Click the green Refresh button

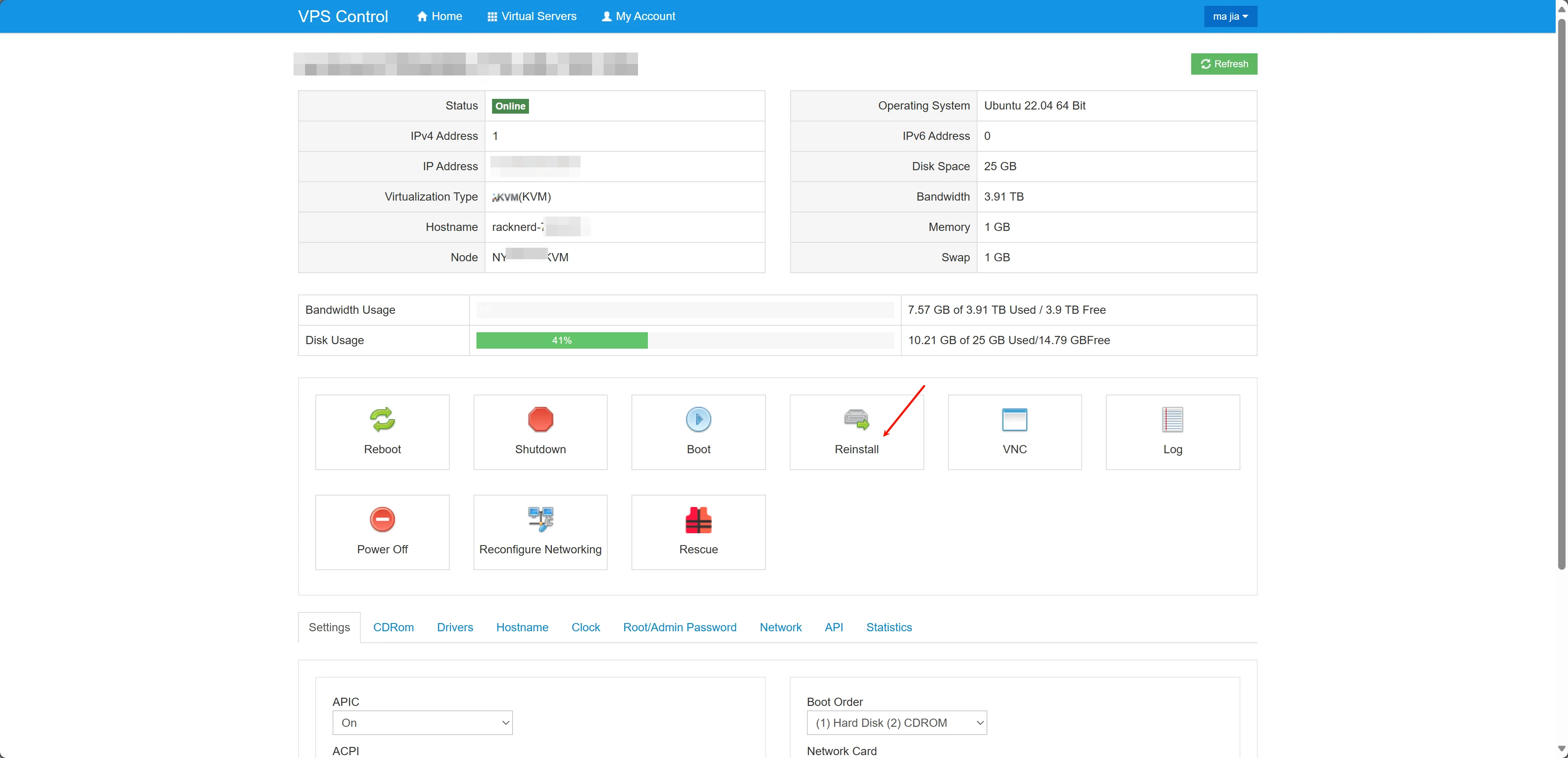1224,64
